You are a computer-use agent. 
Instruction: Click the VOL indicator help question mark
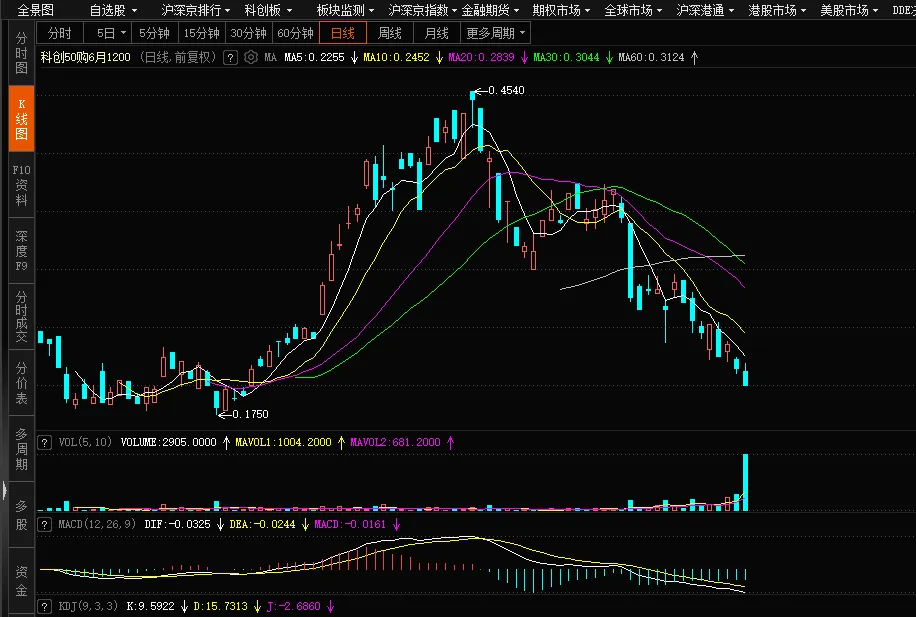coord(44,442)
